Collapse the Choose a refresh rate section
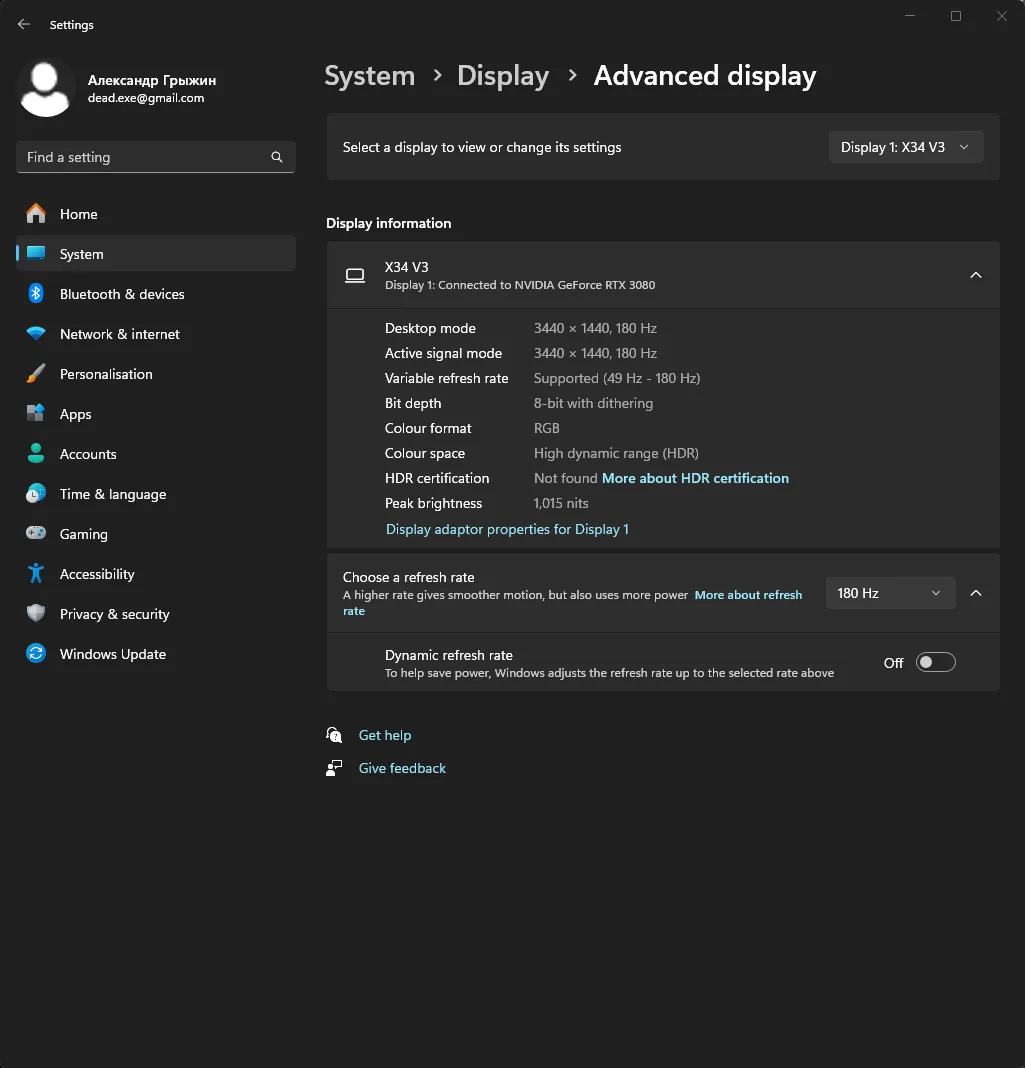Viewport: 1025px width, 1068px height. (x=976, y=593)
